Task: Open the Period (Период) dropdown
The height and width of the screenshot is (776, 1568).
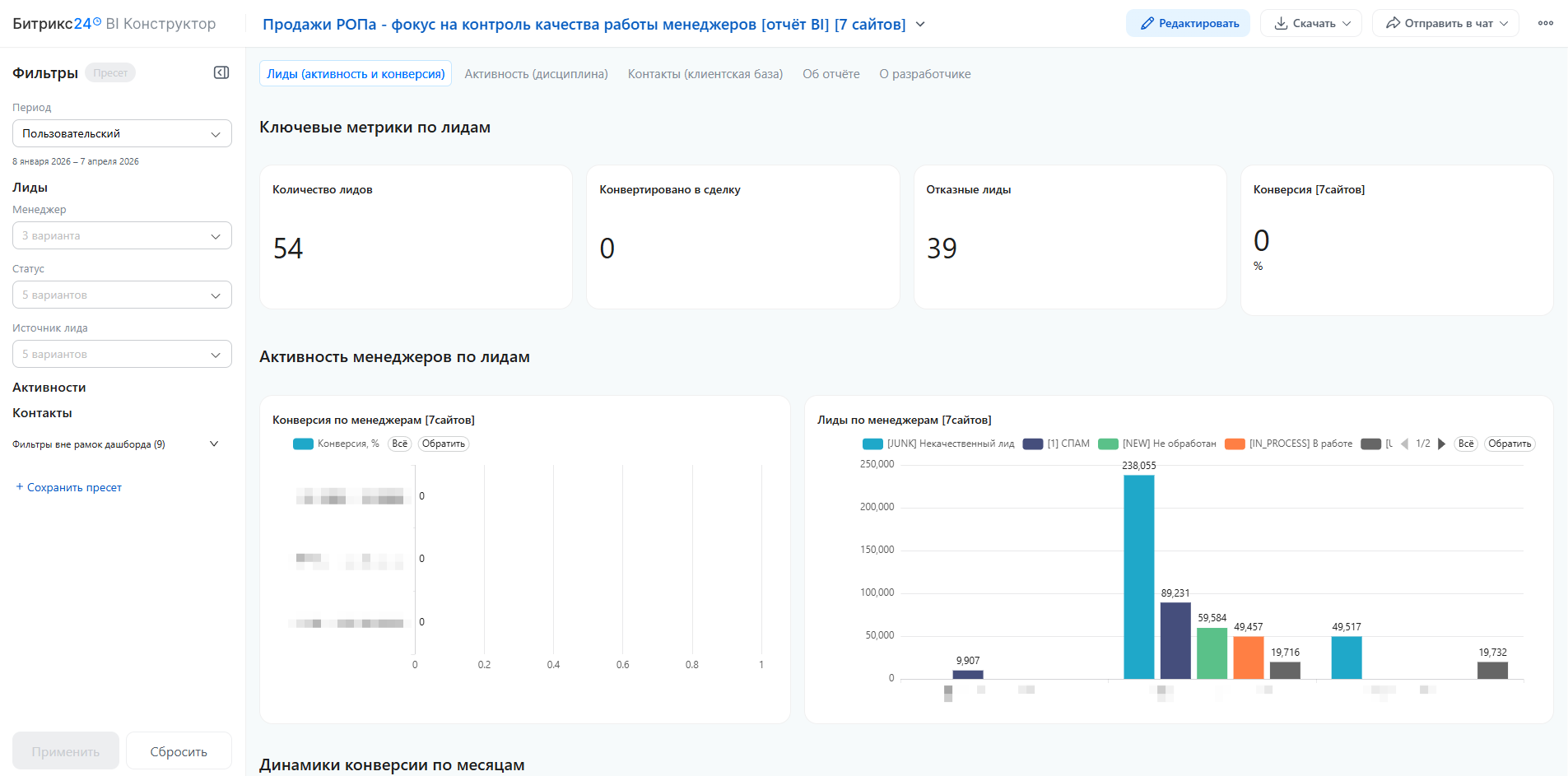Action: coord(122,133)
